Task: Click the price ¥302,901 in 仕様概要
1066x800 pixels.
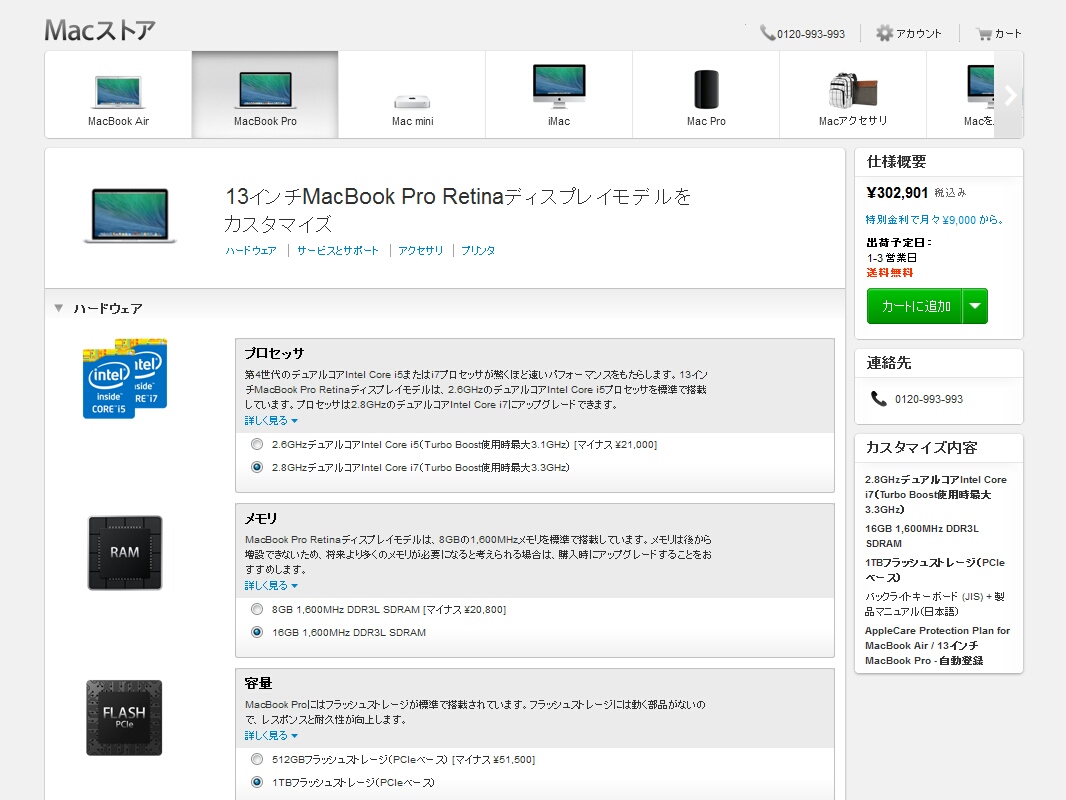Action: tap(897, 193)
